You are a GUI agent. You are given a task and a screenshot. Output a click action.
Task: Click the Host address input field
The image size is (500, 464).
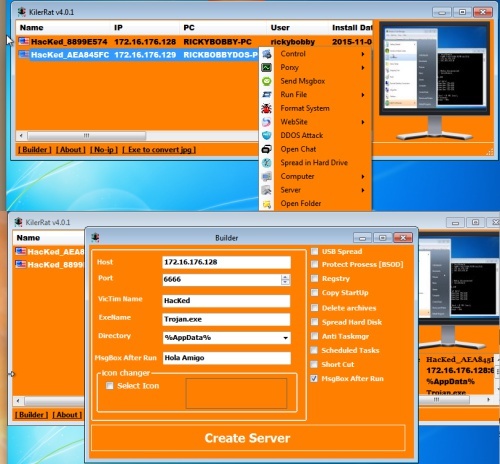click(x=226, y=262)
